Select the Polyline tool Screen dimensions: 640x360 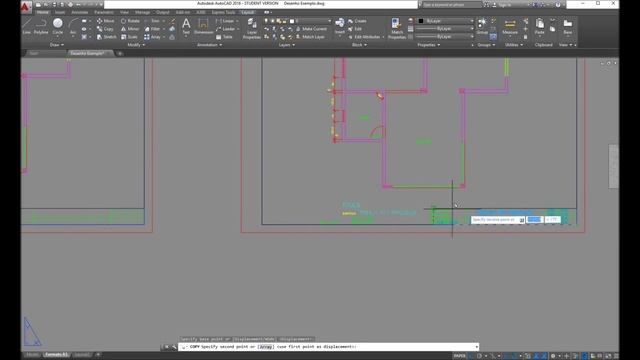41,27
